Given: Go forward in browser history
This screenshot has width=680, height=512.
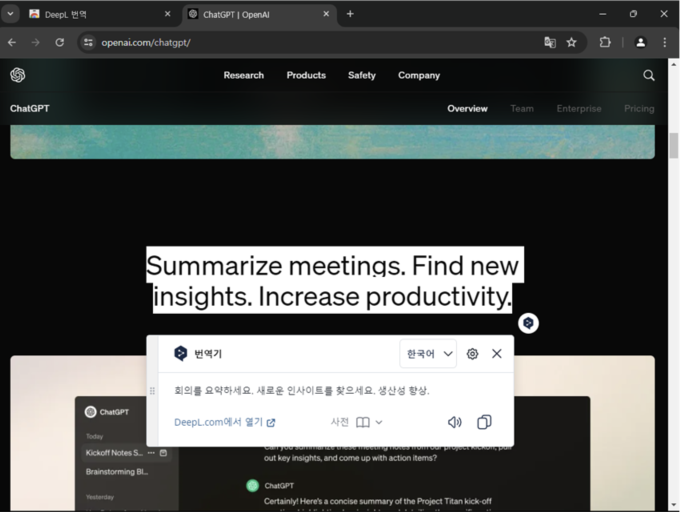Looking at the screenshot, I should pos(36,42).
